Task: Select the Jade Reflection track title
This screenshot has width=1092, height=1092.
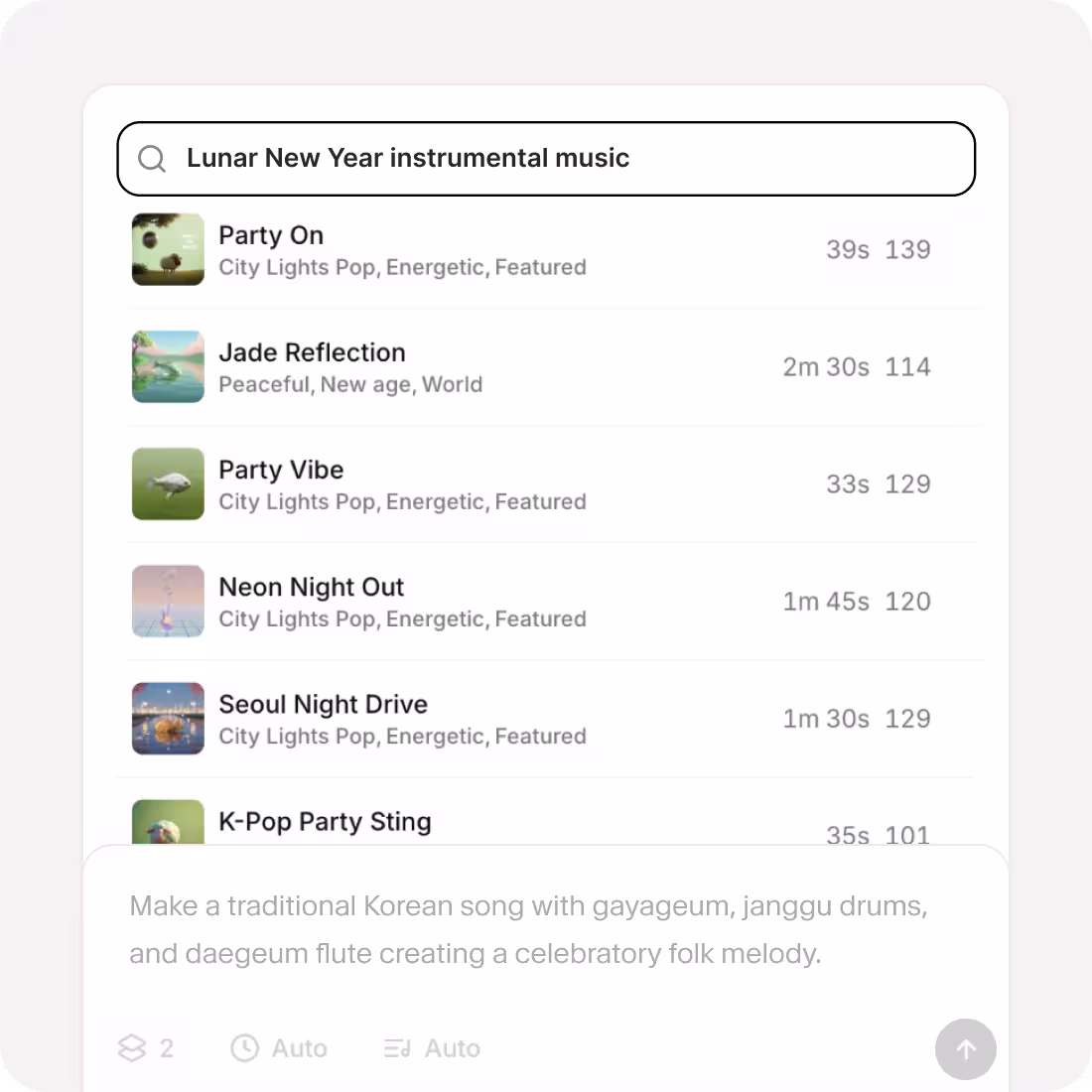Action: tap(312, 352)
